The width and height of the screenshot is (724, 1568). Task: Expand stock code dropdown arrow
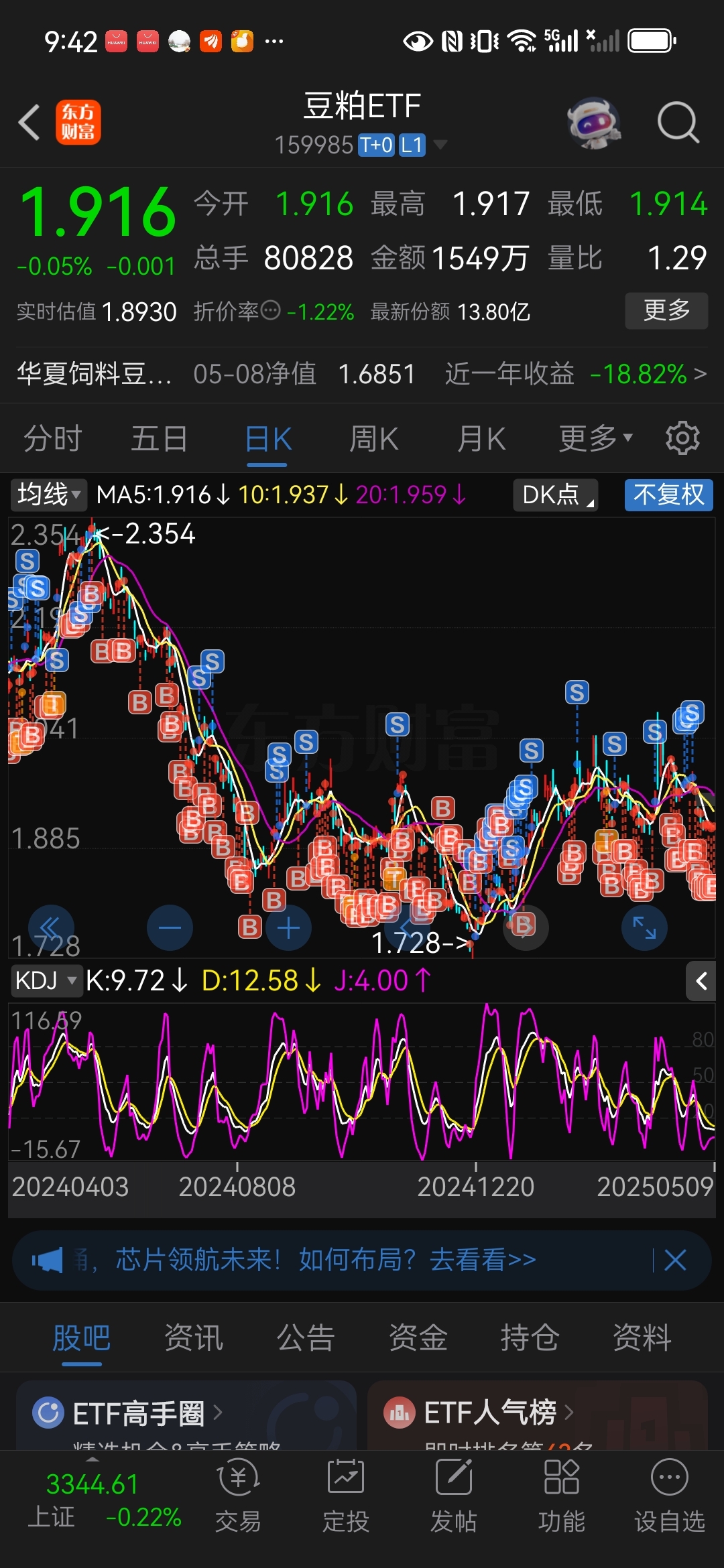click(440, 145)
